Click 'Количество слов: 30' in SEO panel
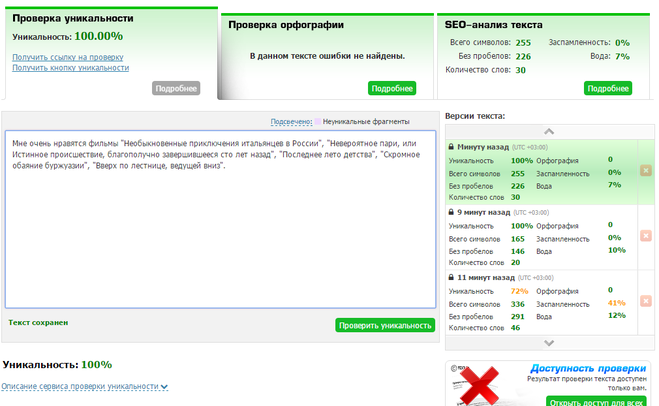659x406 pixels. coord(485,70)
